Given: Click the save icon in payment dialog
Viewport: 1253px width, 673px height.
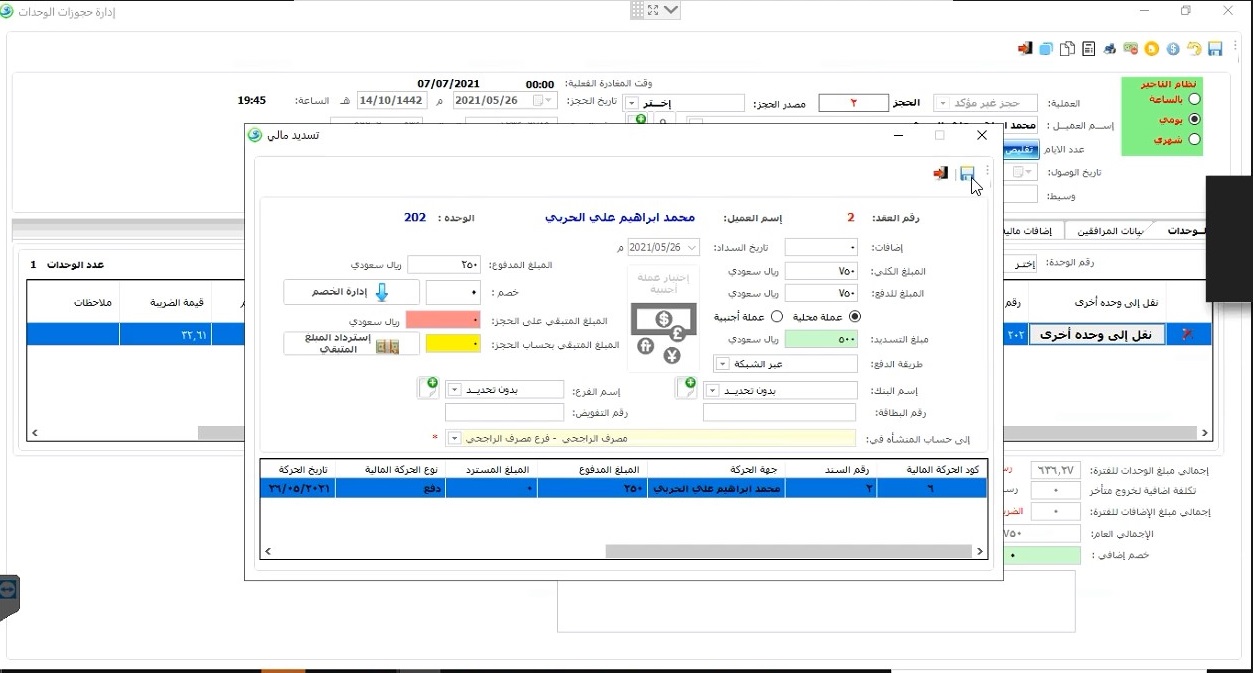Looking at the screenshot, I should [x=967, y=174].
